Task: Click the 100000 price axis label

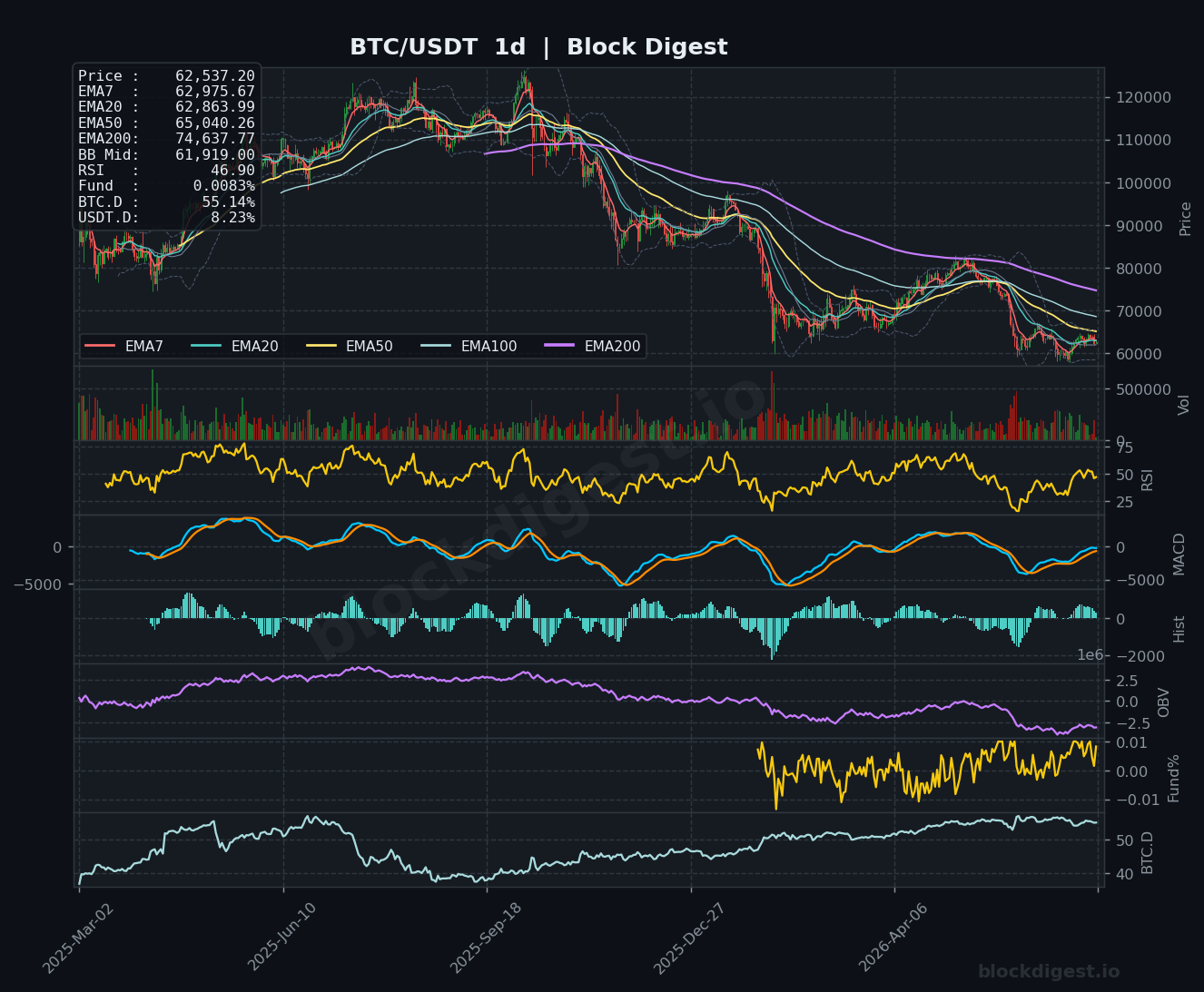Action: (x=1144, y=183)
